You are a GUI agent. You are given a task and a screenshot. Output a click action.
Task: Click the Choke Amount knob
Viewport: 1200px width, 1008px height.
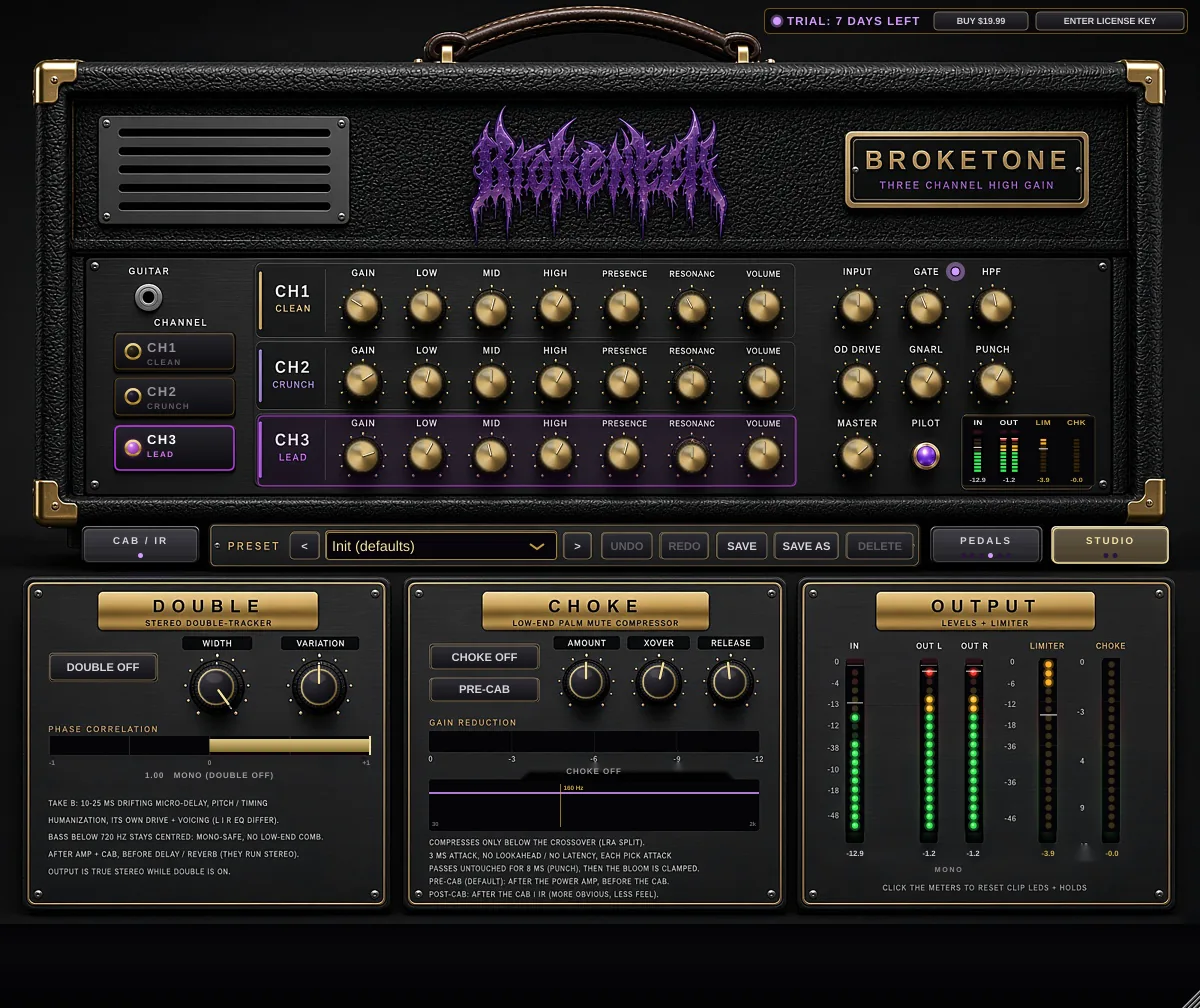586,683
